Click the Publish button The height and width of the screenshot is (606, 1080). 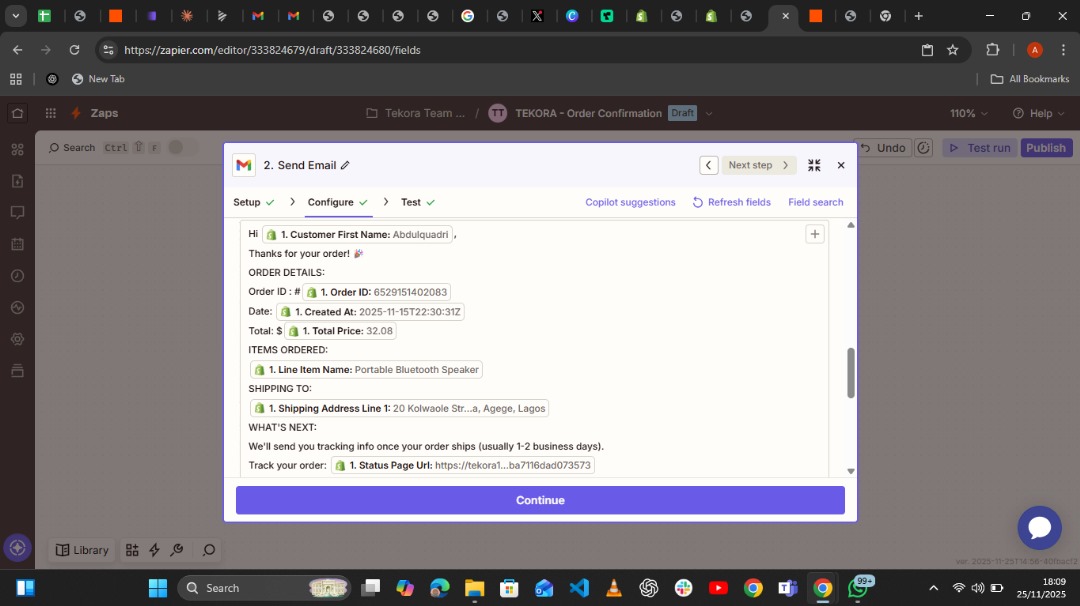pos(1046,147)
